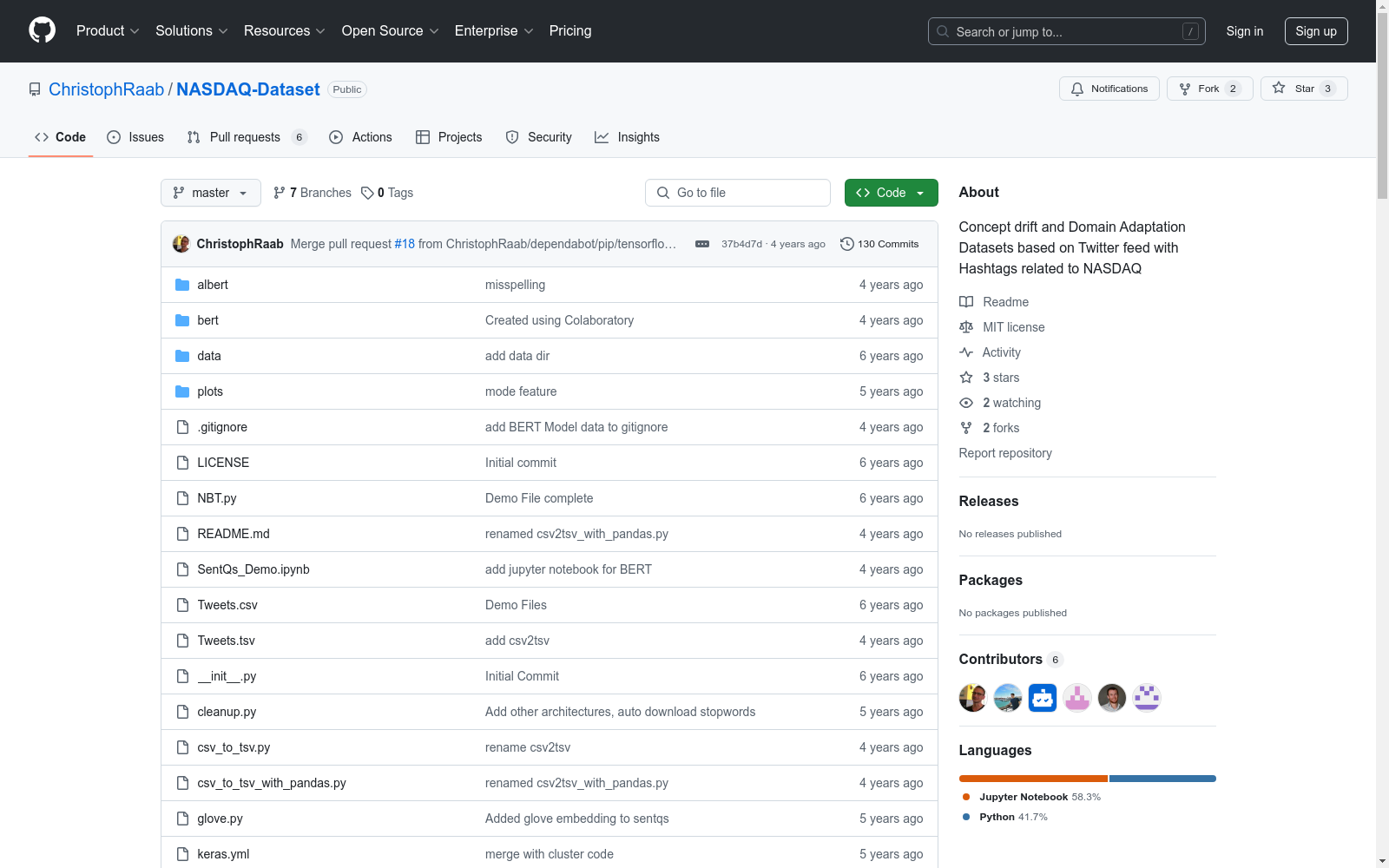Click the expand commit message ellipsis icon
The height and width of the screenshot is (868, 1389).
coord(702,244)
